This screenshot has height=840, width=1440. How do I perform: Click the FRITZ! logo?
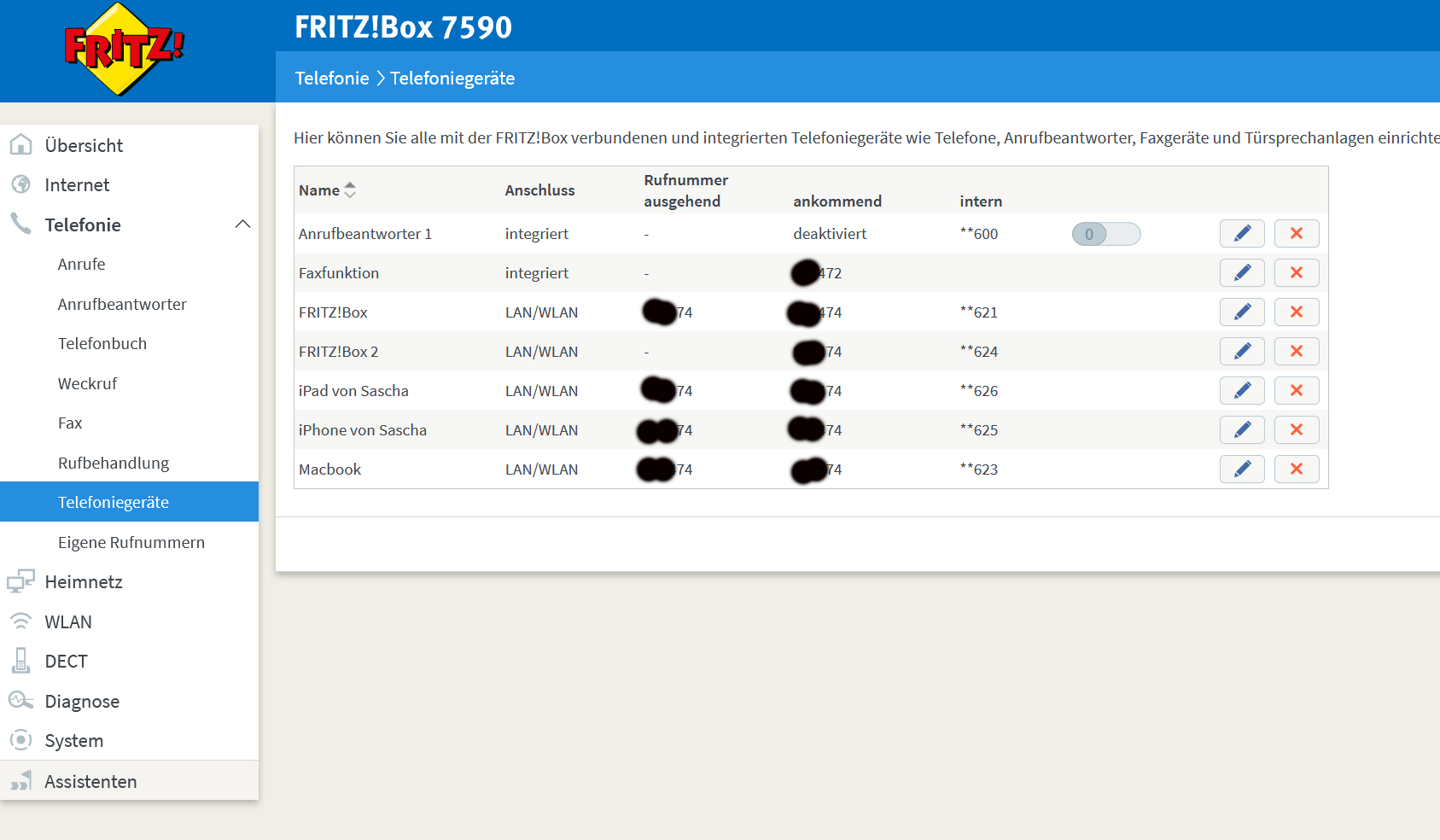click(x=125, y=49)
